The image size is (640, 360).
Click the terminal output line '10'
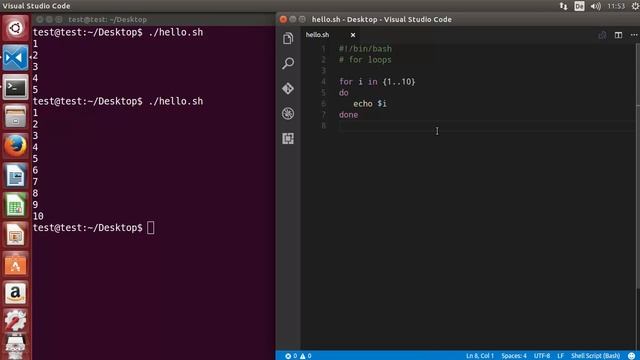pyautogui.click(x=38, y=216)
